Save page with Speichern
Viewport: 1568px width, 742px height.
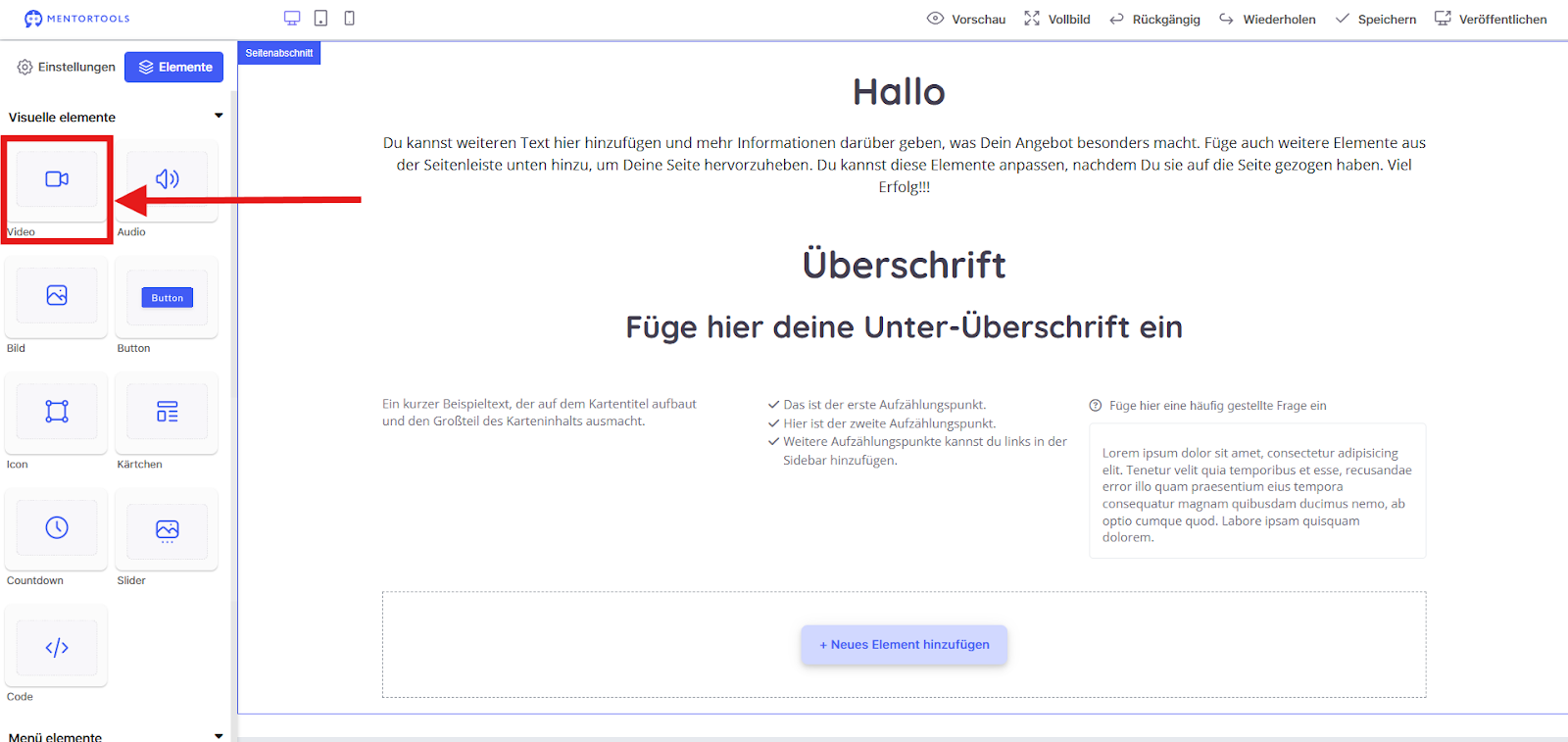click(x=1376, y=19)
